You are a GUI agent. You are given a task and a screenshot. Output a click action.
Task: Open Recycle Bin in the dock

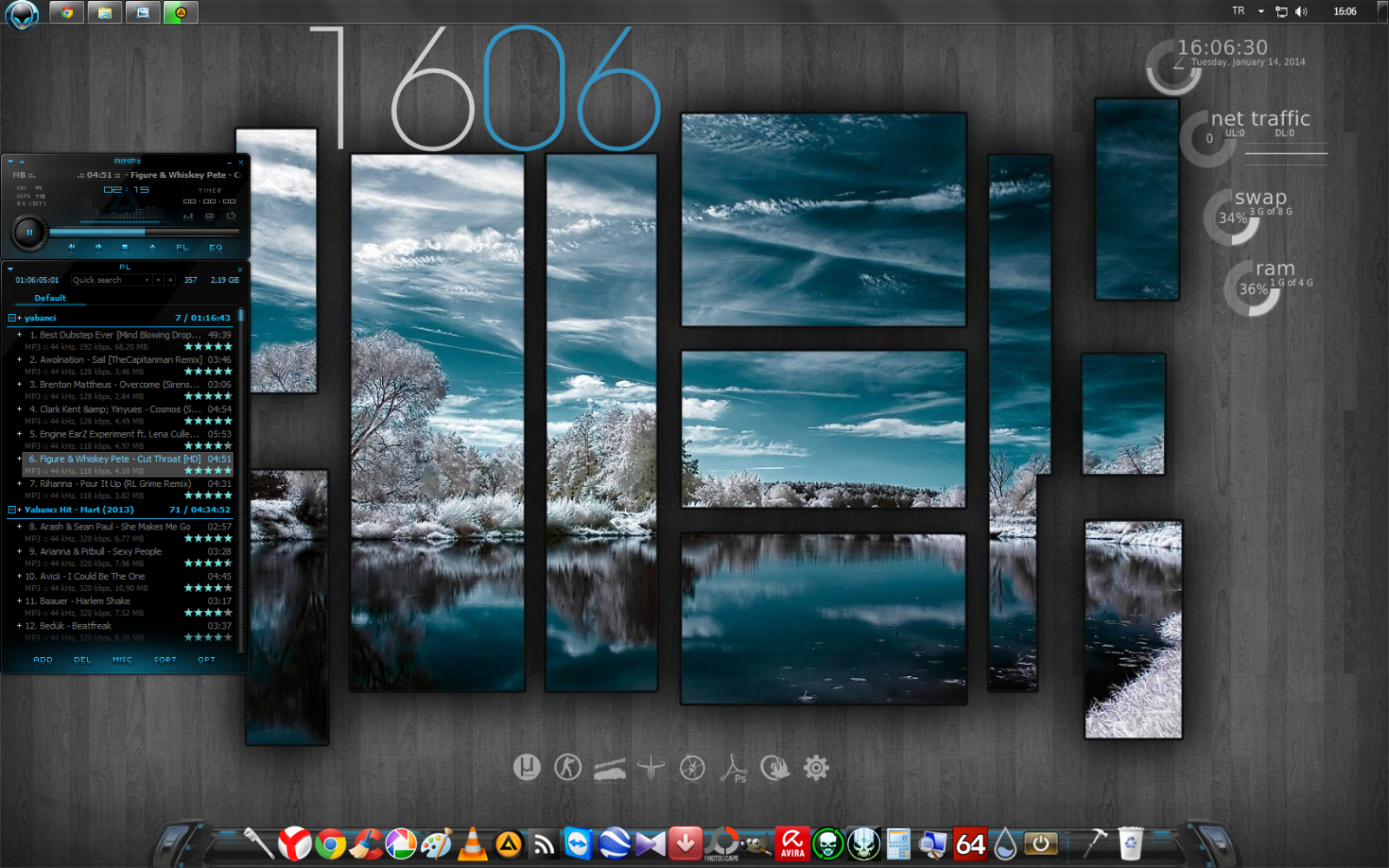[x=1130, y=844]
